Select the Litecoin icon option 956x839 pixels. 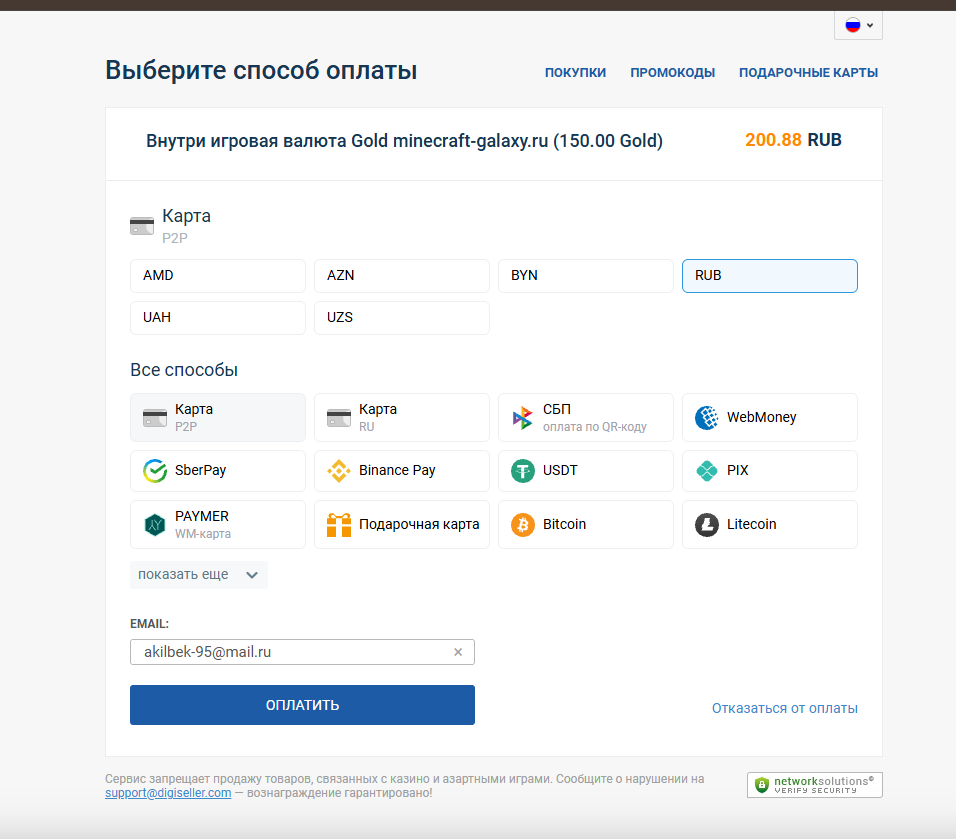click(707, 524)
